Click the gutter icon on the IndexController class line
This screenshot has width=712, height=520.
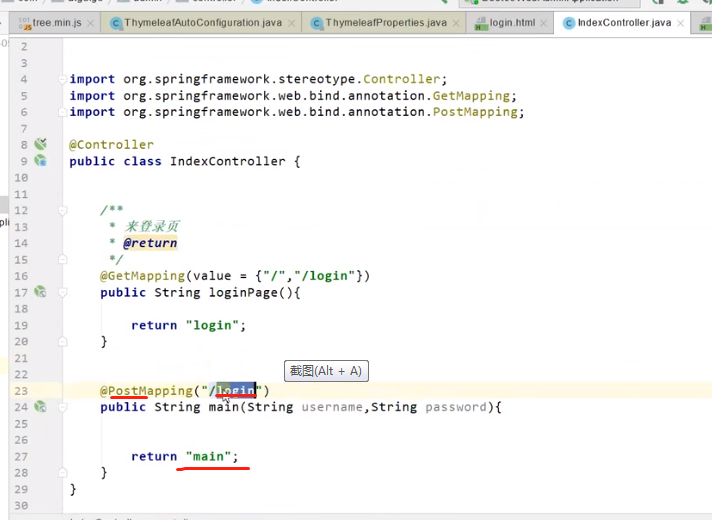(x=41, y=160)
